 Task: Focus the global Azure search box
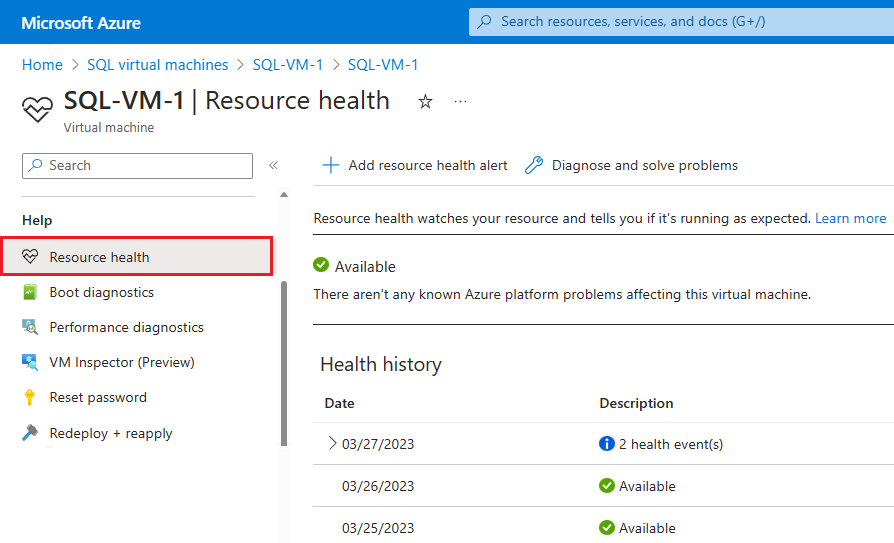pos(680,22)
